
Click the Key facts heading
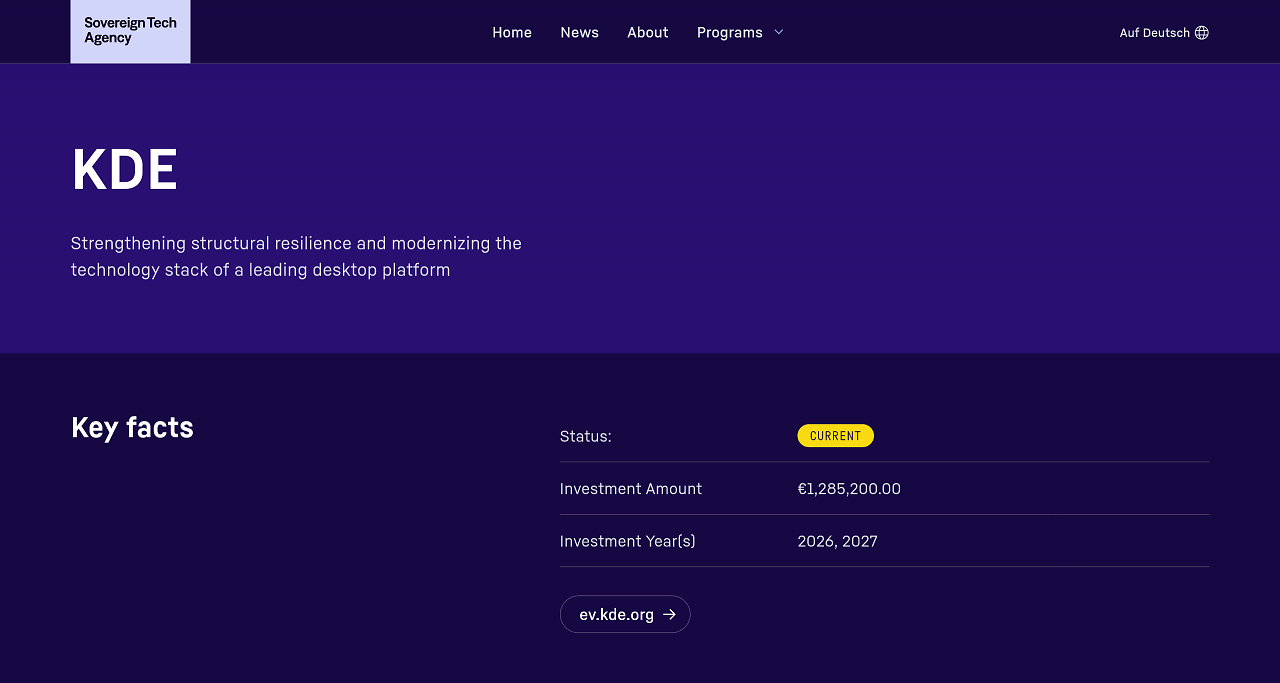(132, 428)
